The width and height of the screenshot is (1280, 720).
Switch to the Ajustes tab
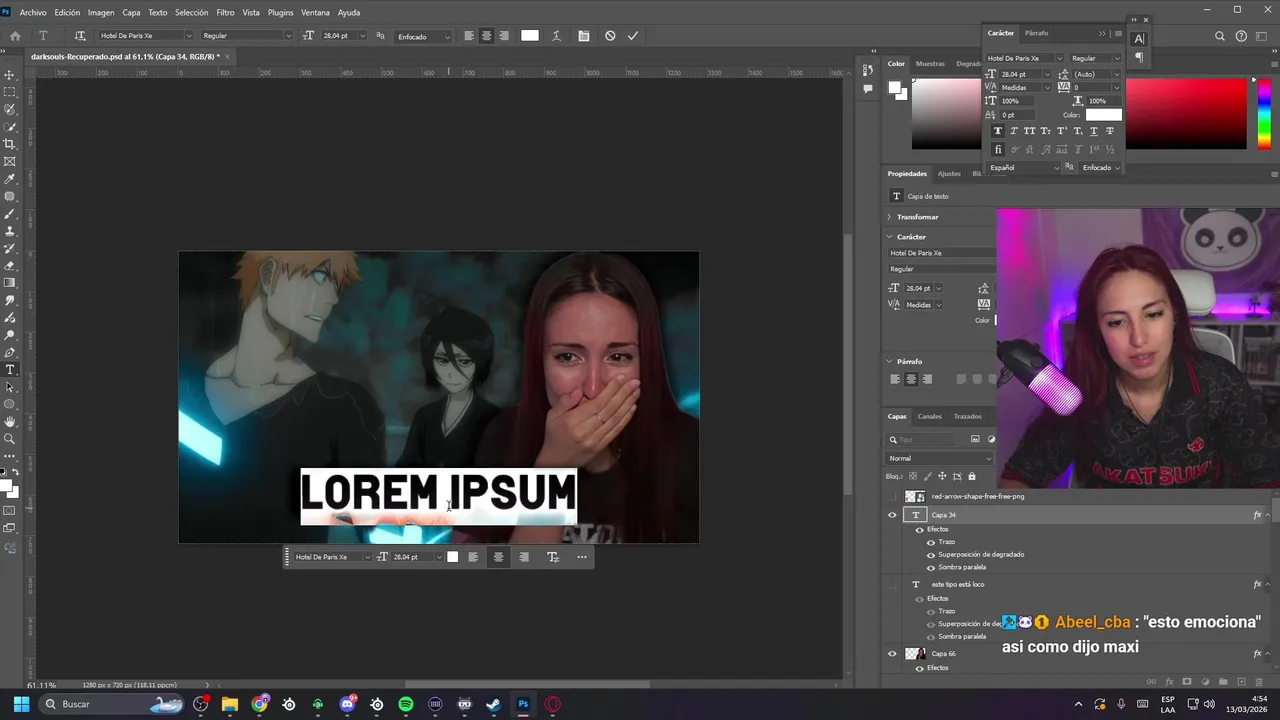pos(949,173)
